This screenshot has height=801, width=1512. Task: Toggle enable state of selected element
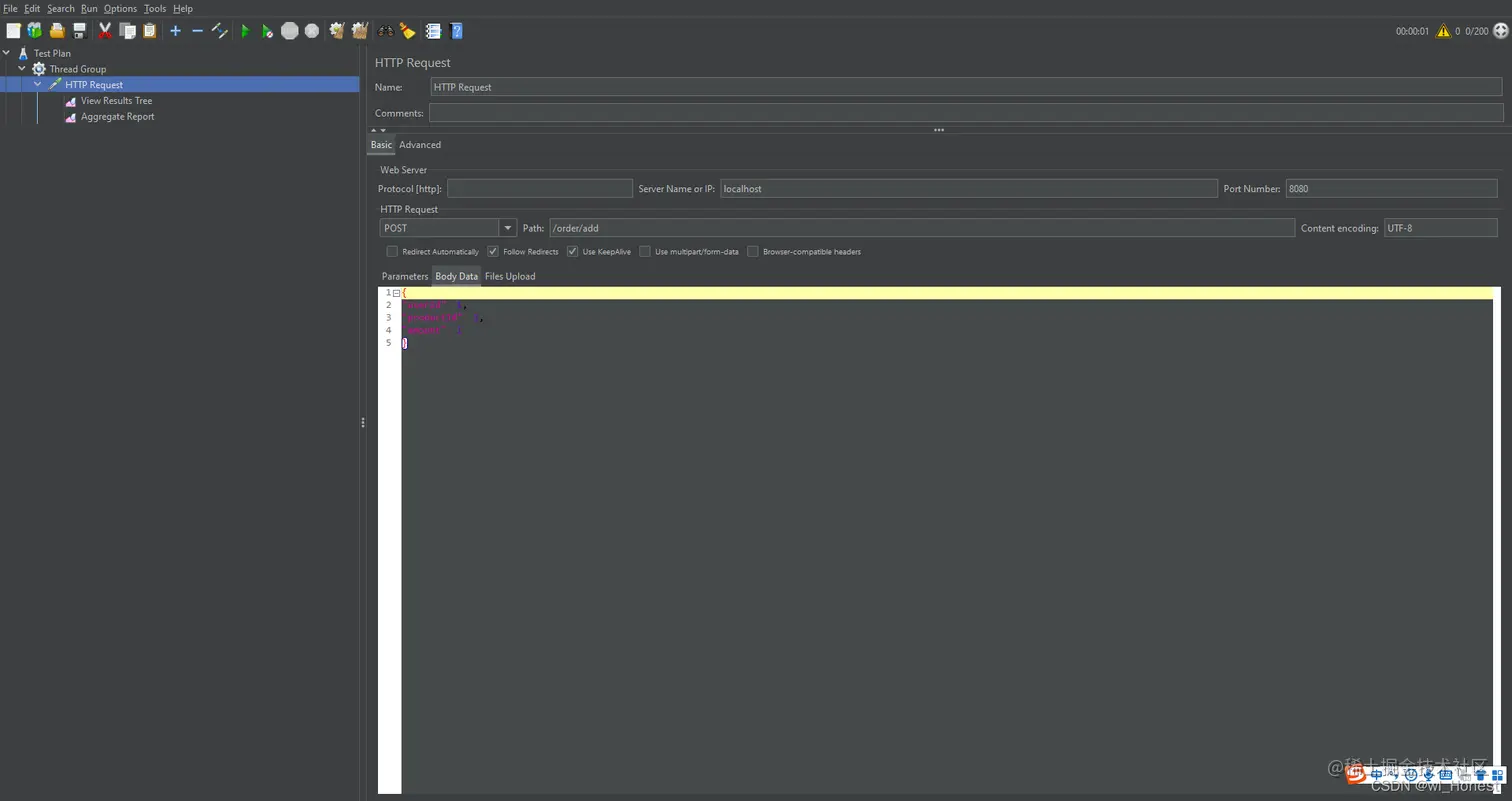[220, 31]
